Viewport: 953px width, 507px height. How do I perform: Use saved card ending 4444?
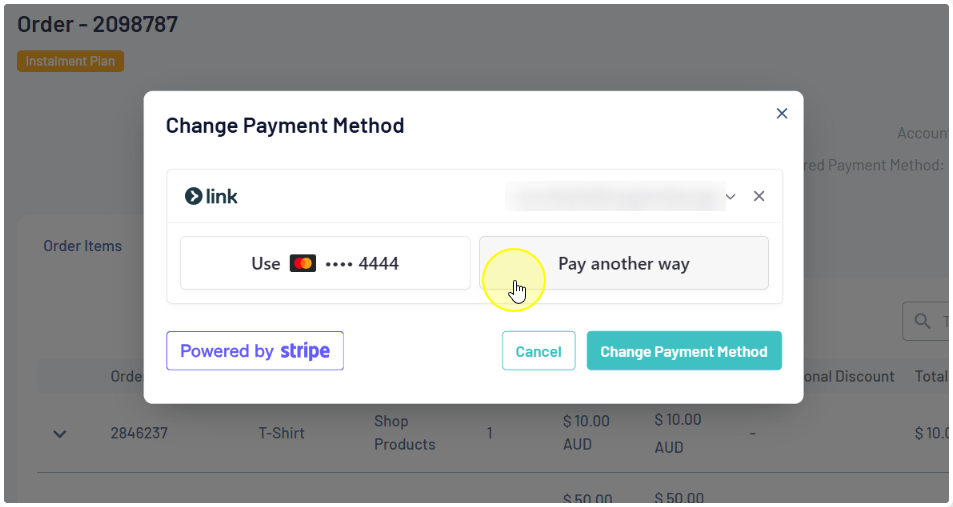(x=325, y=264)
